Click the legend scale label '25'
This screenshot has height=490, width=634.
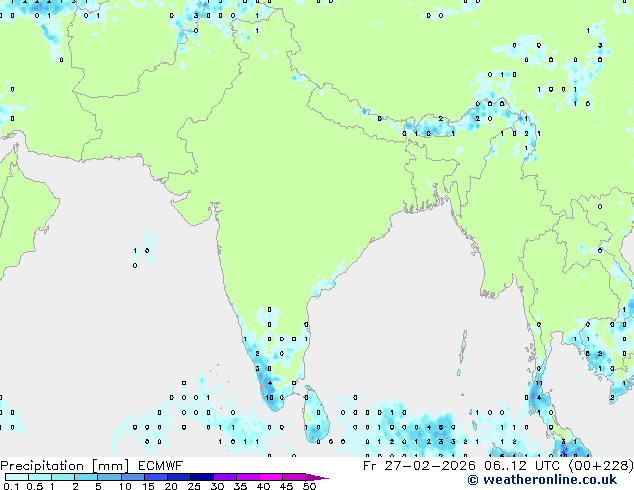(194, 486)
